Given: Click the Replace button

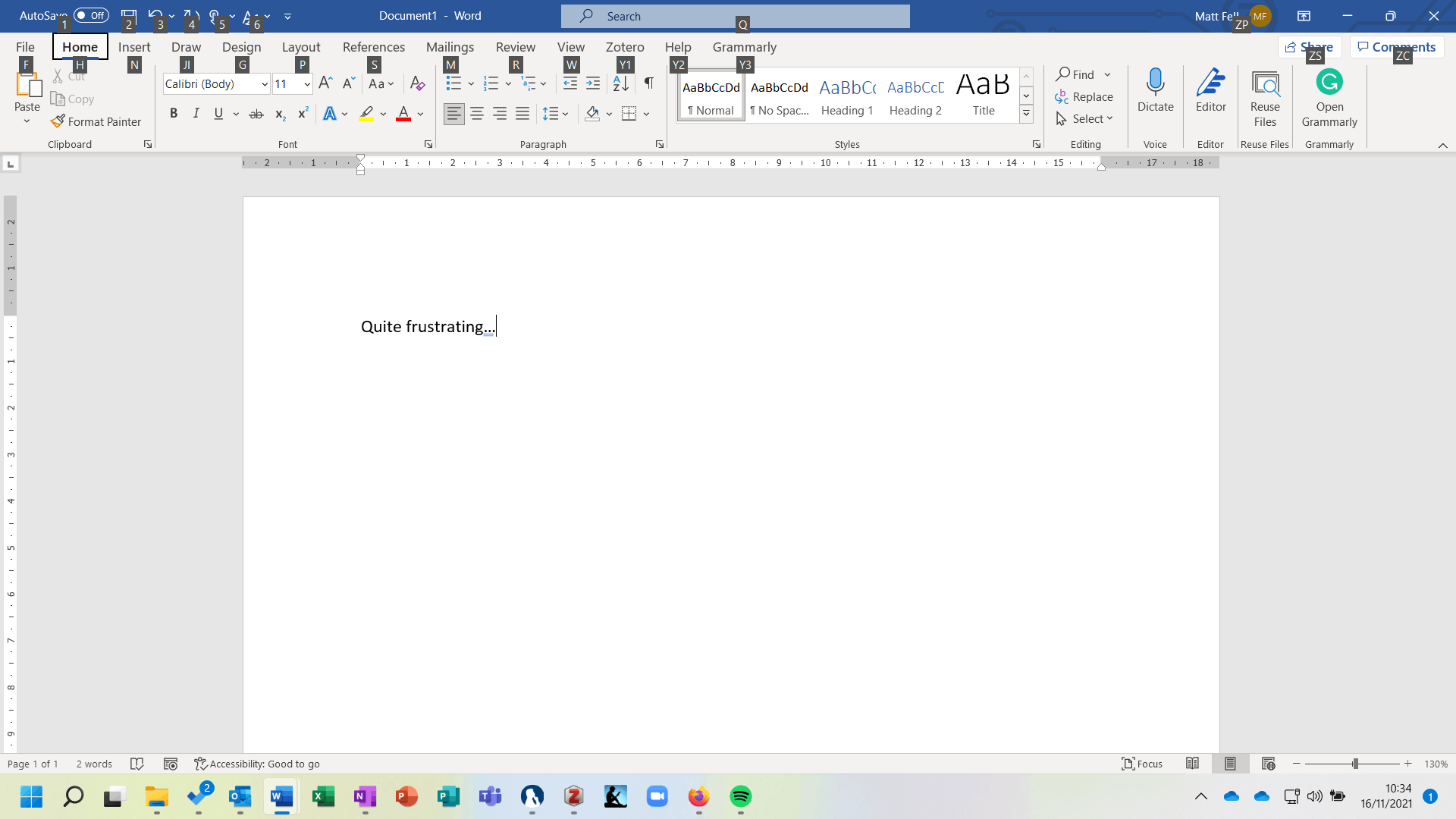Looking at the screenshot, I should coord(1084,97).
